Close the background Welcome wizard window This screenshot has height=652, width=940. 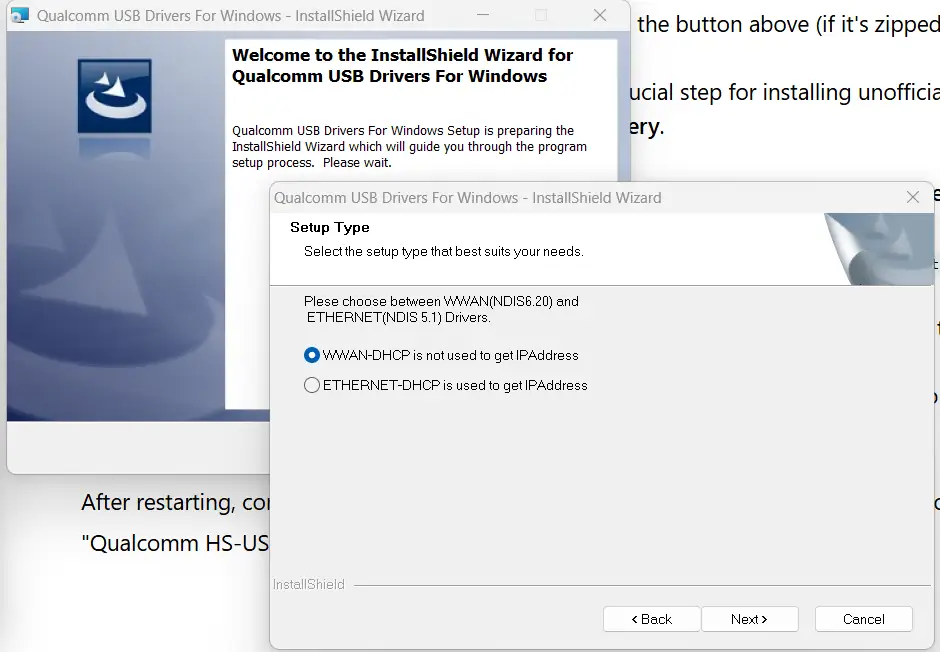coord(599,16)
